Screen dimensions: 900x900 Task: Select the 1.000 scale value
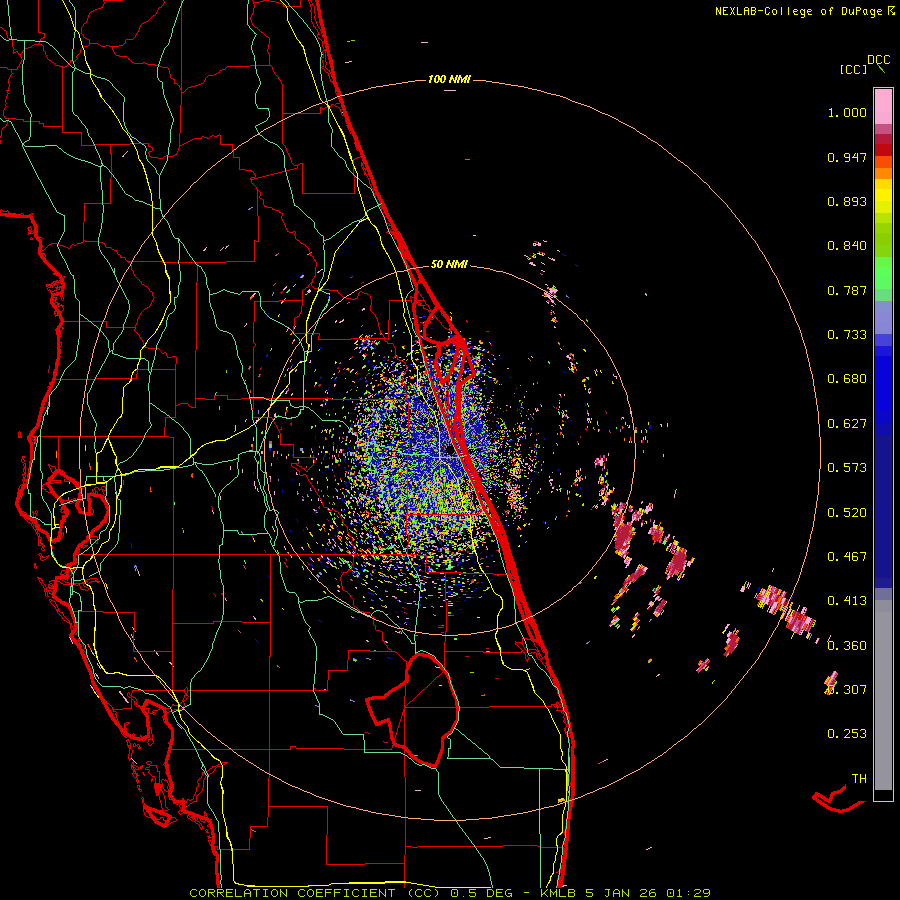pyautogui.click(x=847, y=112)
